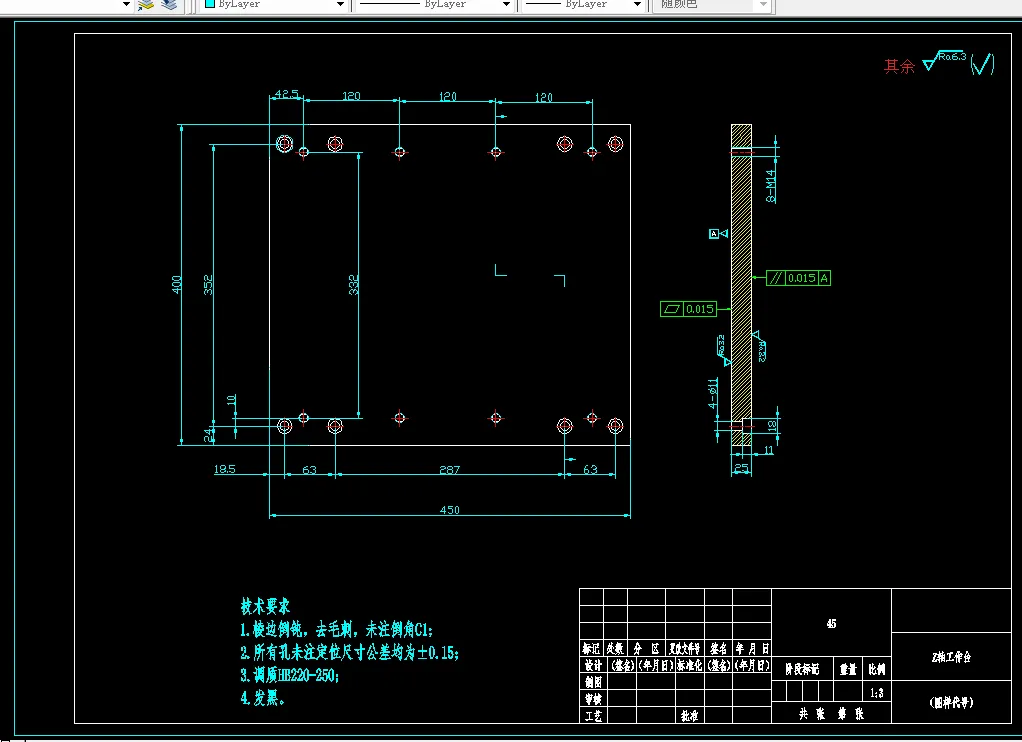Select the 352 vertical dimension
Image resolution: width=1022 pixels, height=742 pixels.
tap(208, 284)
